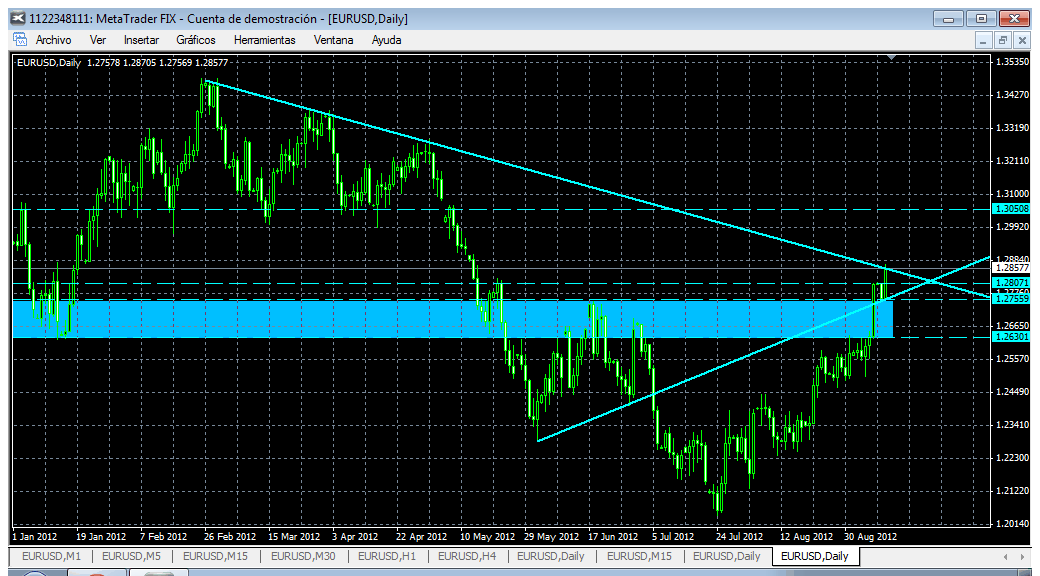Click the current price label 1.28577

(x=1011, y=267)
